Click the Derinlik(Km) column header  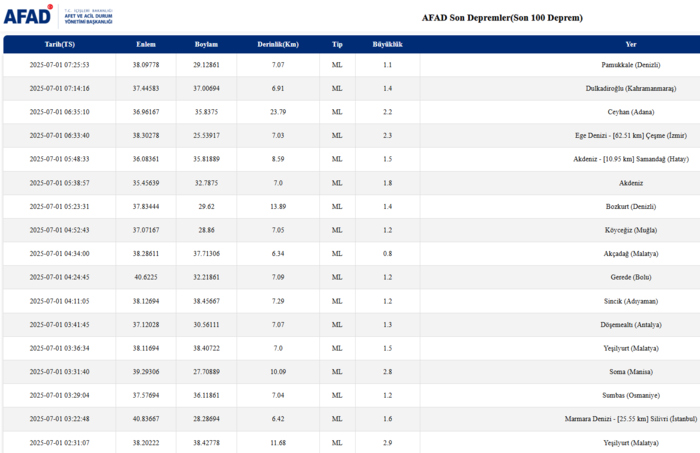point(277,45)
